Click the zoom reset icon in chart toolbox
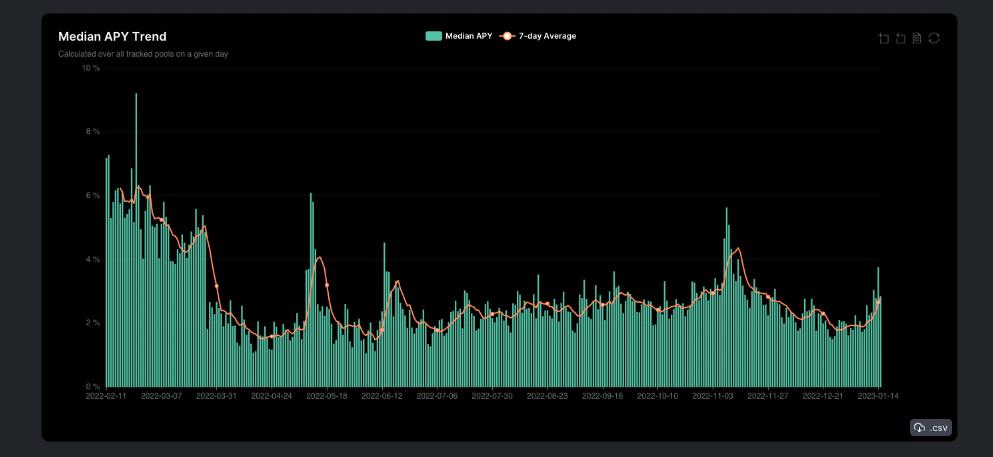Image resolution: width=993 pixels, height=457 pixels. pos(900,38)
